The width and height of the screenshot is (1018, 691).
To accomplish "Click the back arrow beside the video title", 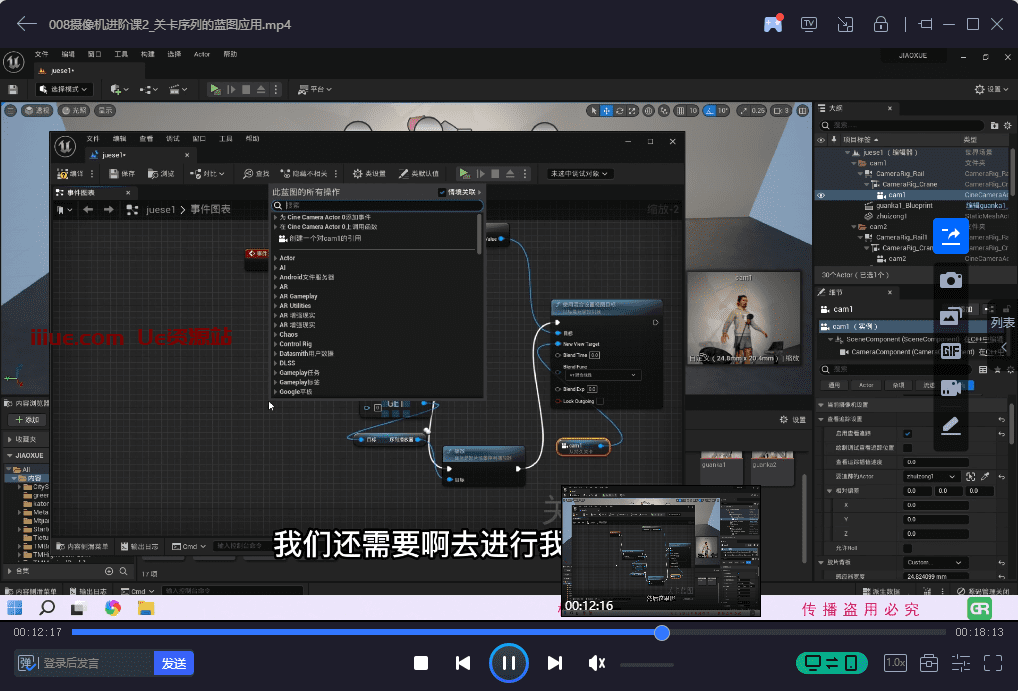I will pyautogui.click(x=27, y=24).
